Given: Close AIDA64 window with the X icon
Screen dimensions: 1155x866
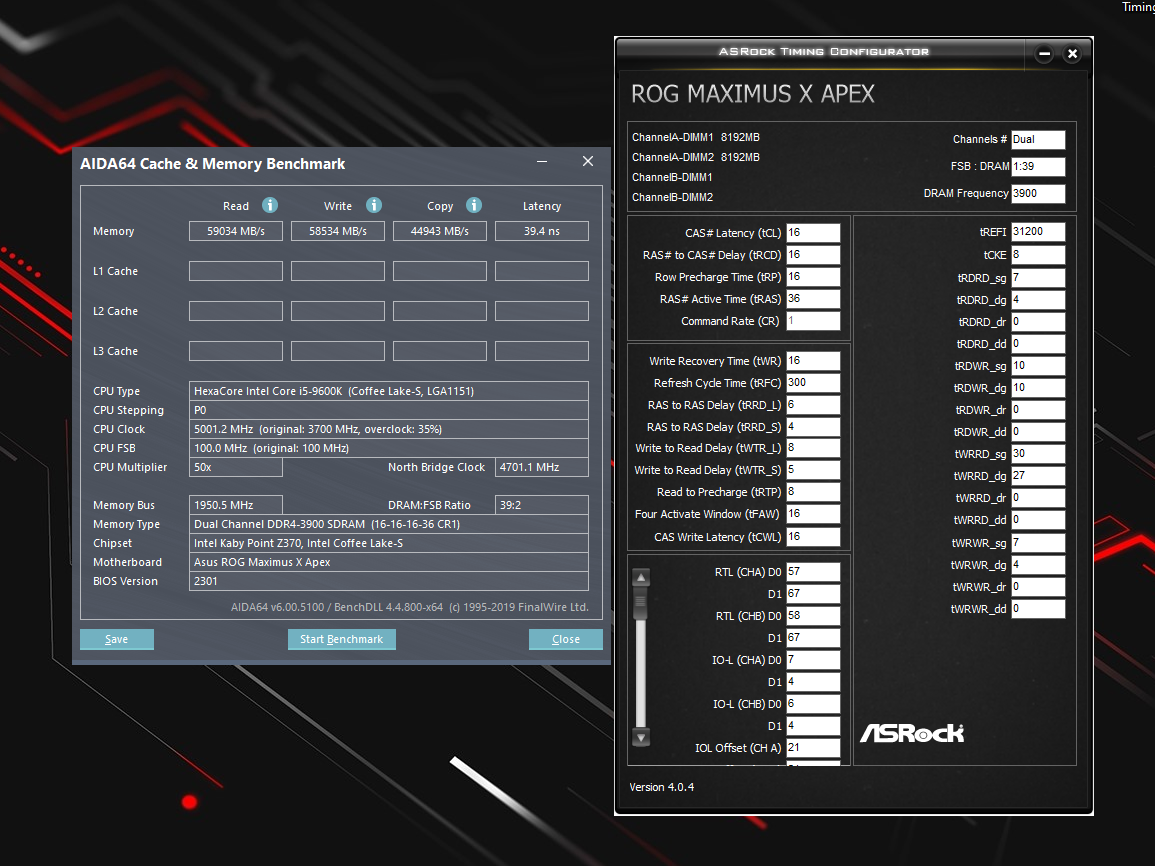Looking at the screenshot, I should [x=588, y=161].
